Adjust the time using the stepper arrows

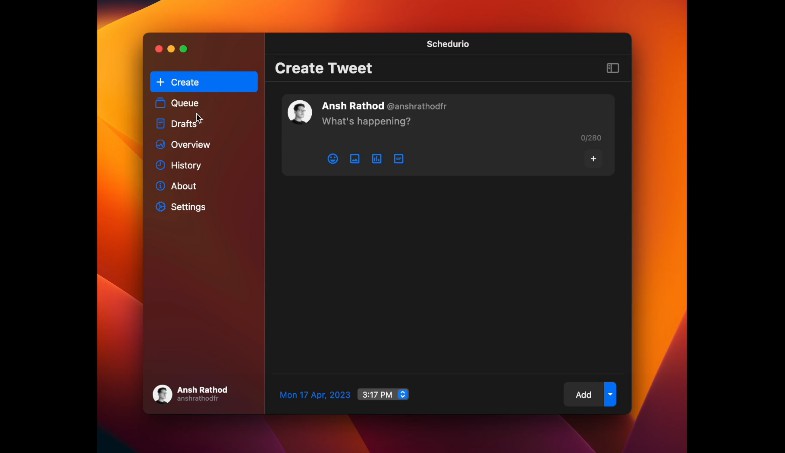point(403,394)
